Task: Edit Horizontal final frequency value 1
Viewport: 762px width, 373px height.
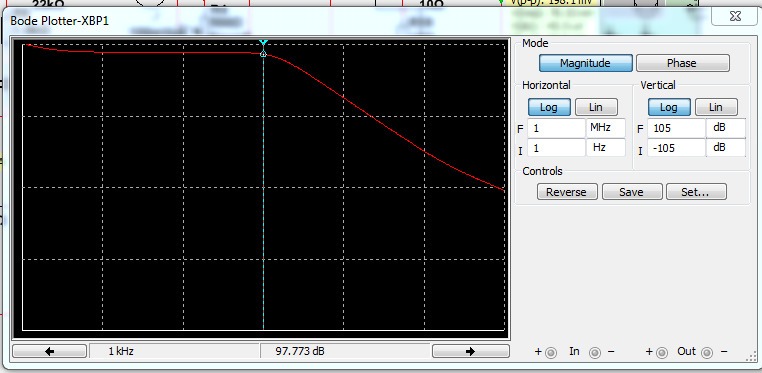Action: [556, 129]
